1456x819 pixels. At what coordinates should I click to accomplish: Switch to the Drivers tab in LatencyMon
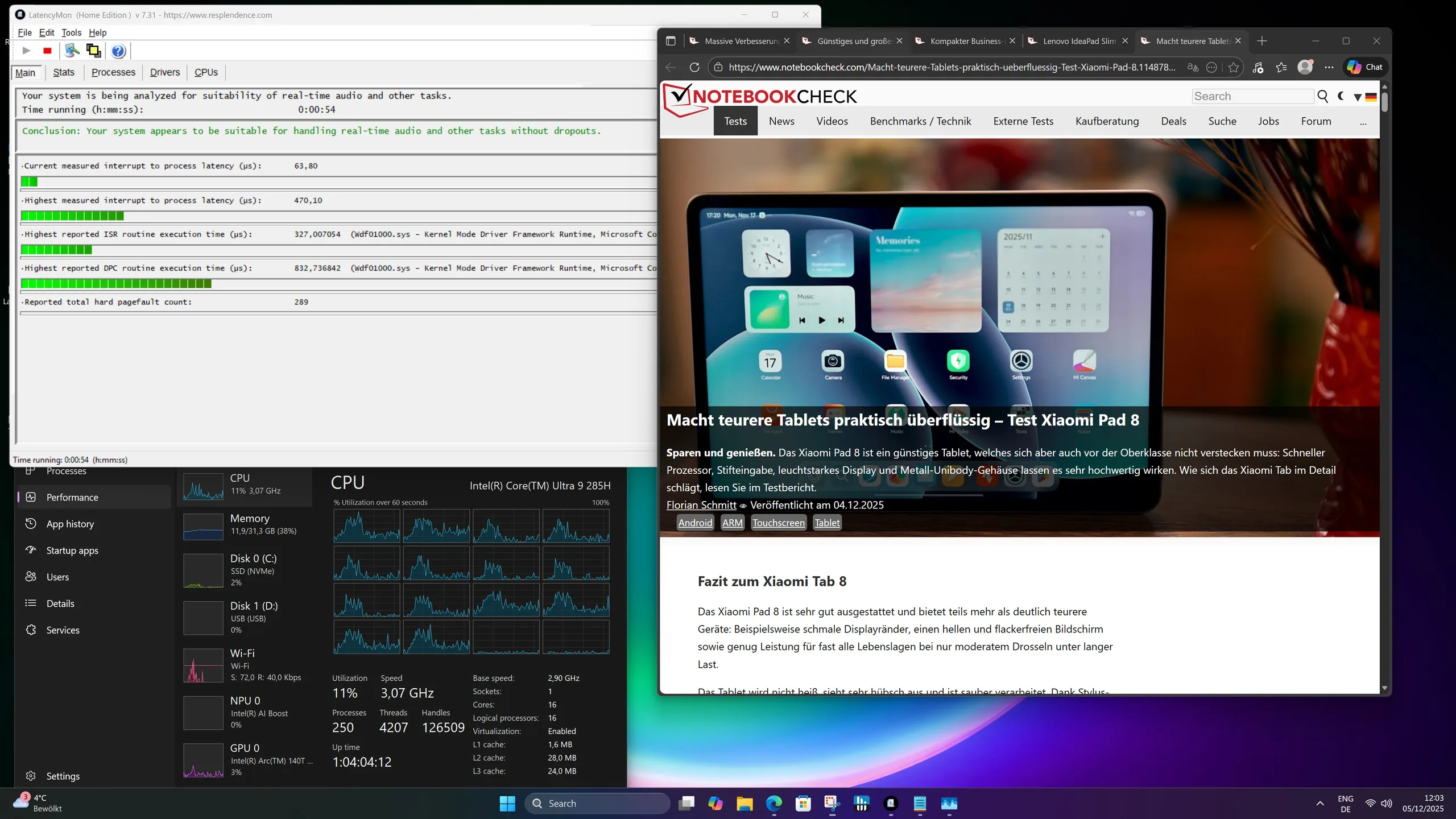[x=164, y=72]
